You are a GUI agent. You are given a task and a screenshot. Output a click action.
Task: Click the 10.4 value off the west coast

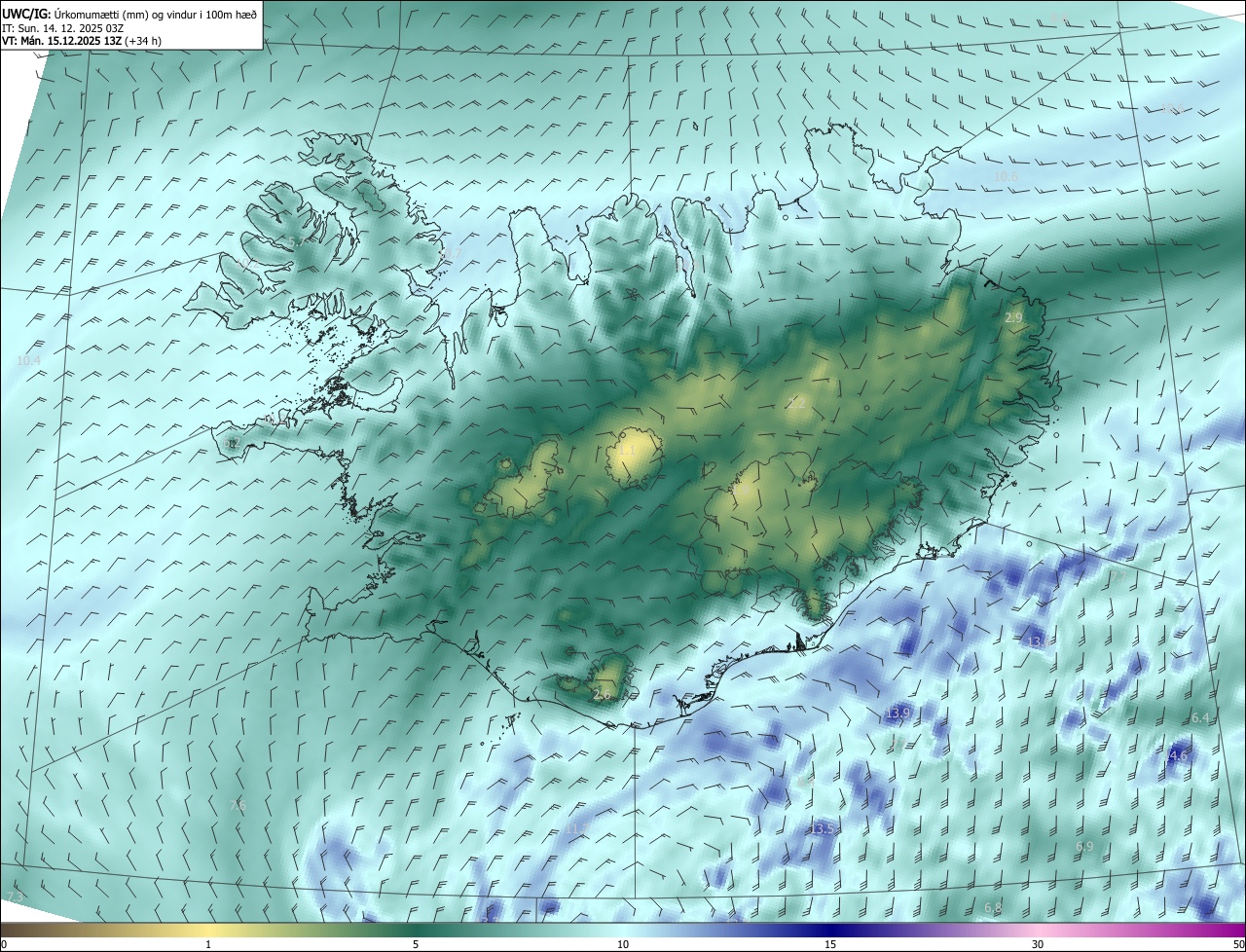click(x=29, y=360)
